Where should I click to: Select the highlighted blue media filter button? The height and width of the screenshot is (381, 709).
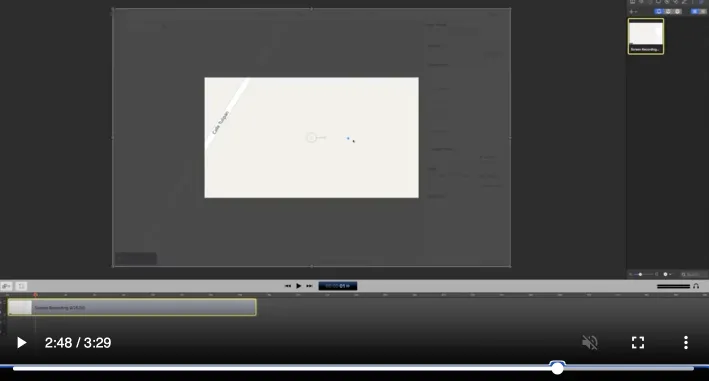pyautogui.click(x=659, y=11)
